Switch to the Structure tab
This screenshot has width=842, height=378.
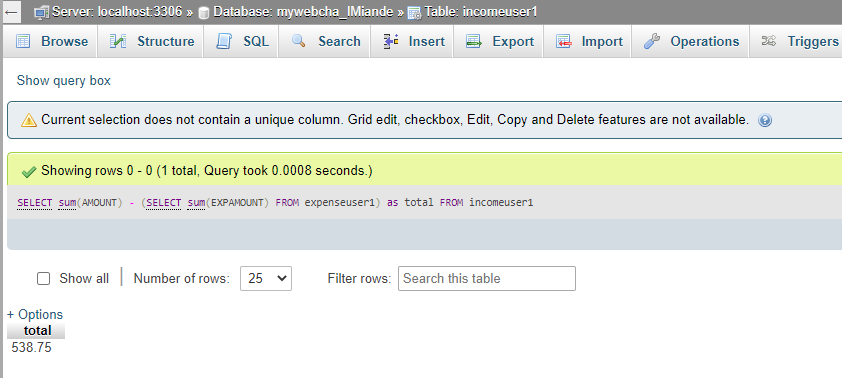click(152, 41)
